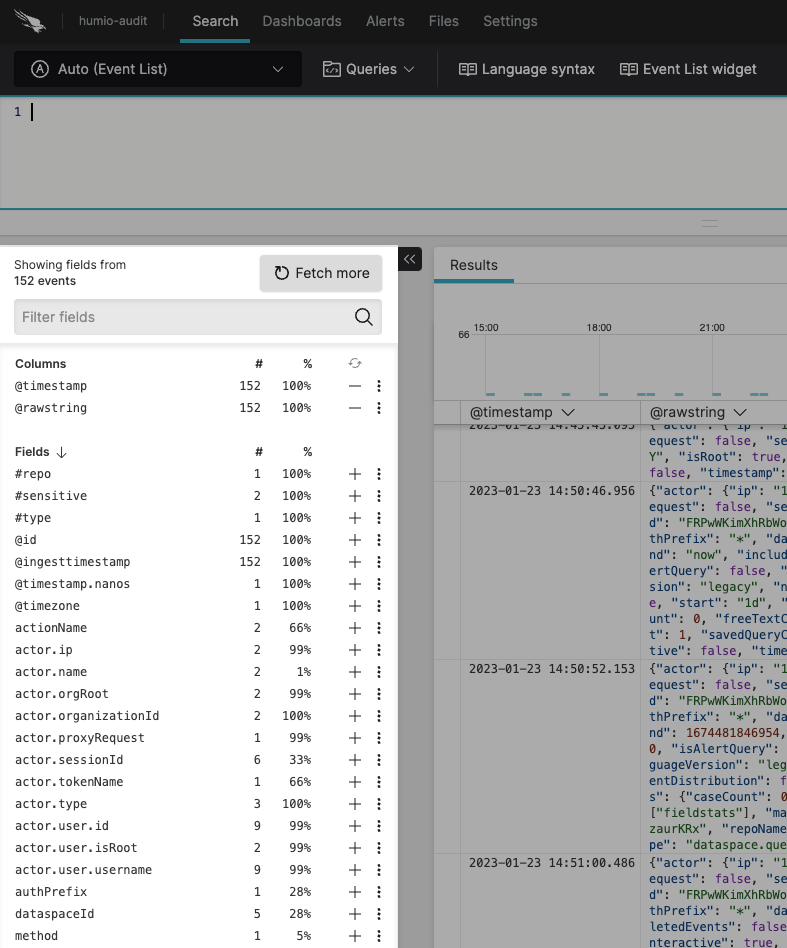Click the Falcon logo in header
This screenshot has width=787, height=948.
[x=32, y=21]
